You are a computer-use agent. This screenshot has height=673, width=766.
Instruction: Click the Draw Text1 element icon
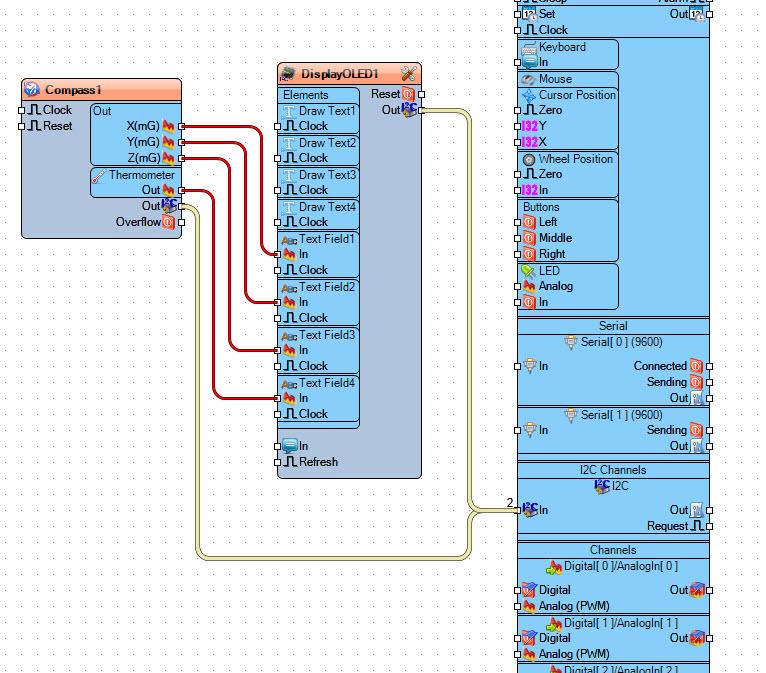(x=289, y=111)
